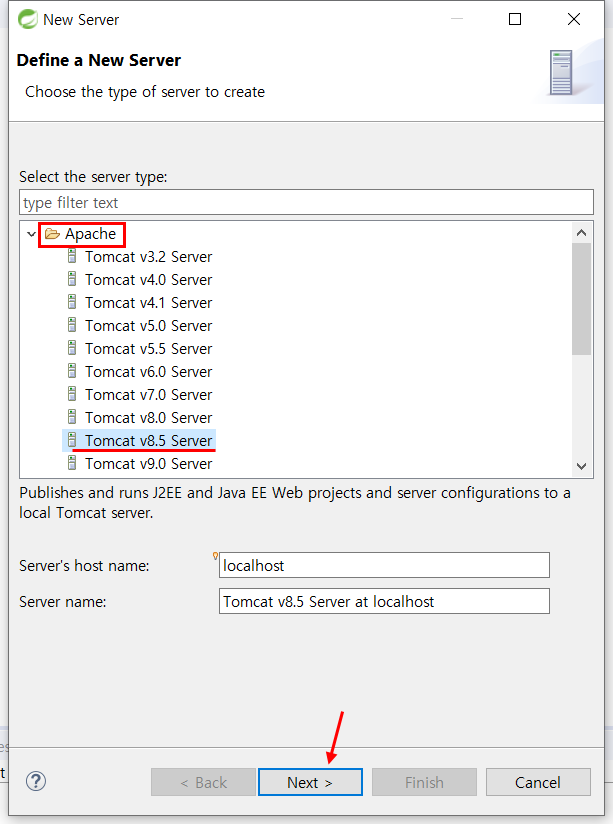Click the Tomcat v8.5 Server icon
This screenshot has width=613, height=824.
pos(72,440)
